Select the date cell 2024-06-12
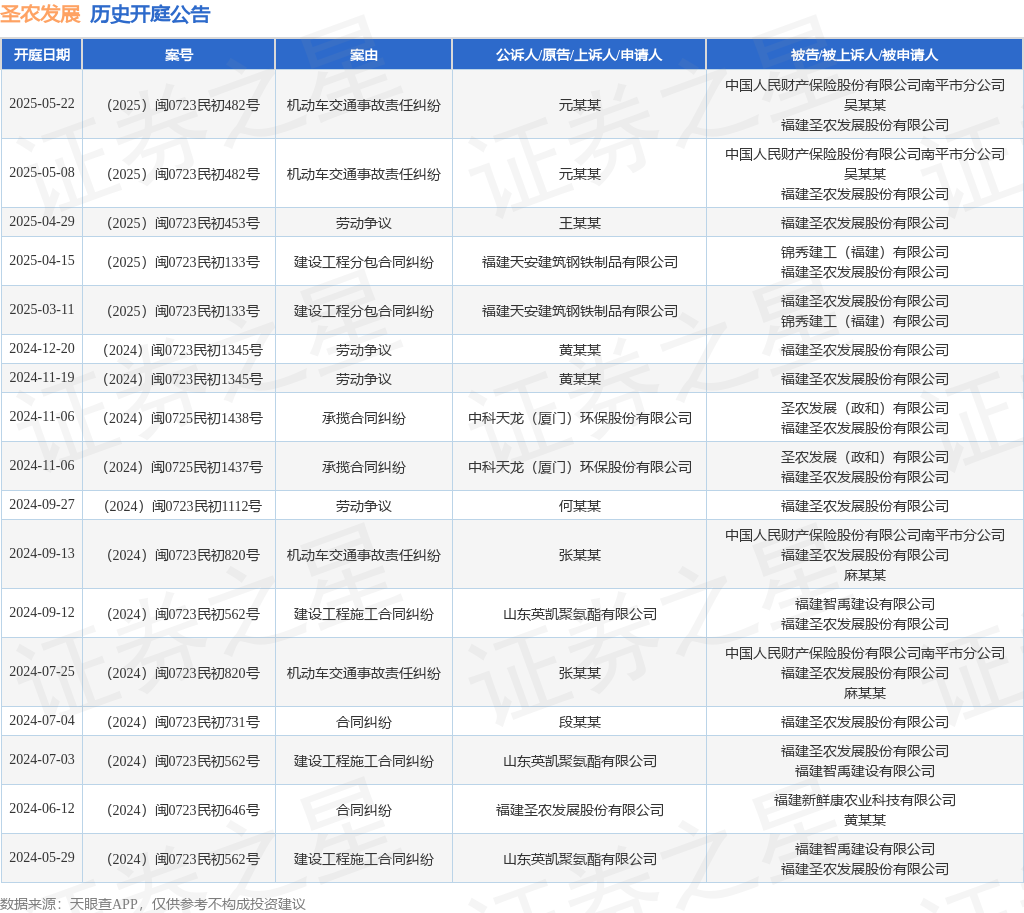This screenshot has width=1024, height=913. coord(42,809)
